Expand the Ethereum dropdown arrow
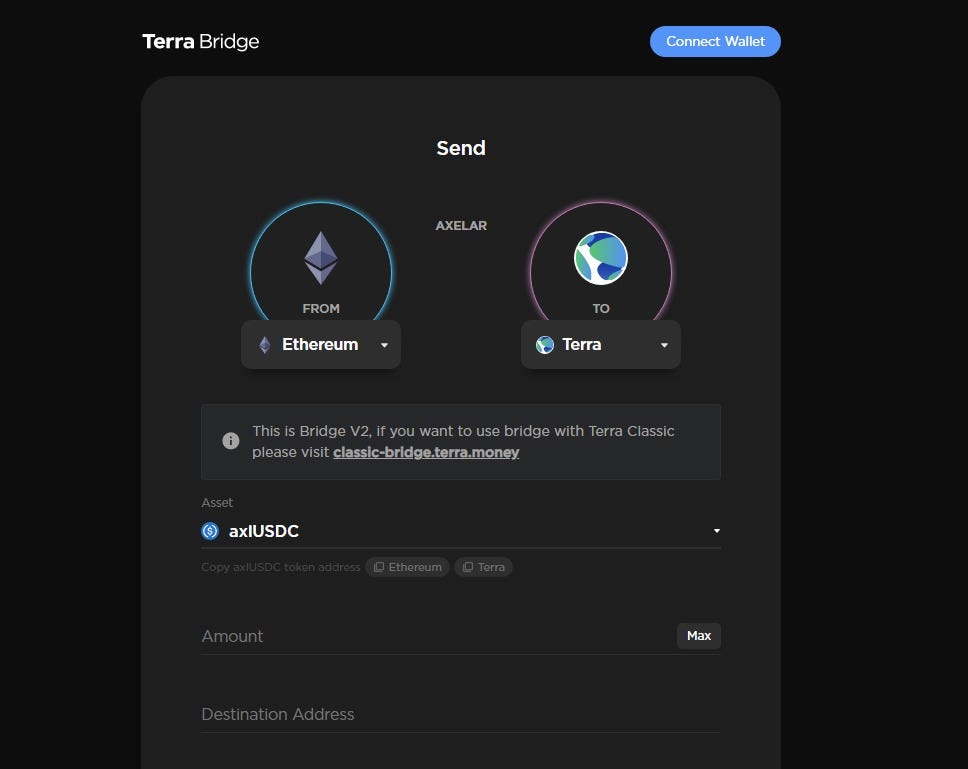Image resolution: width=968 pixels, height=769 pixels. (384, 345)
